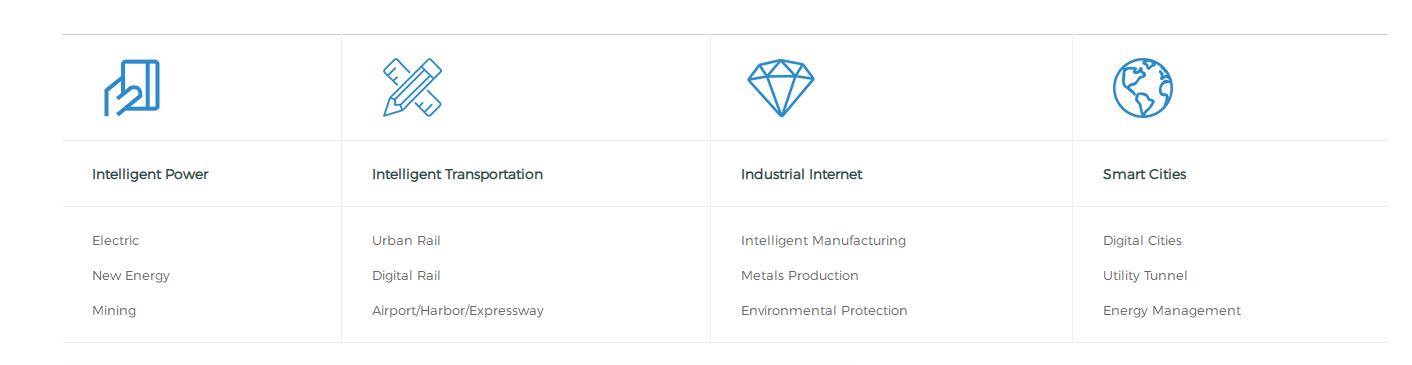Image resolution: width=1412 pixels, height=365 pixels.
Task: Open the Intelligent Power heading
Action: pos(150,174)
